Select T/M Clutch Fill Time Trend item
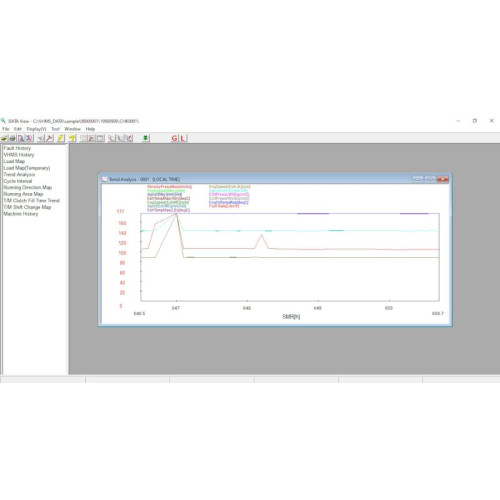Viewport: 500px width, 500px height. 31,201
